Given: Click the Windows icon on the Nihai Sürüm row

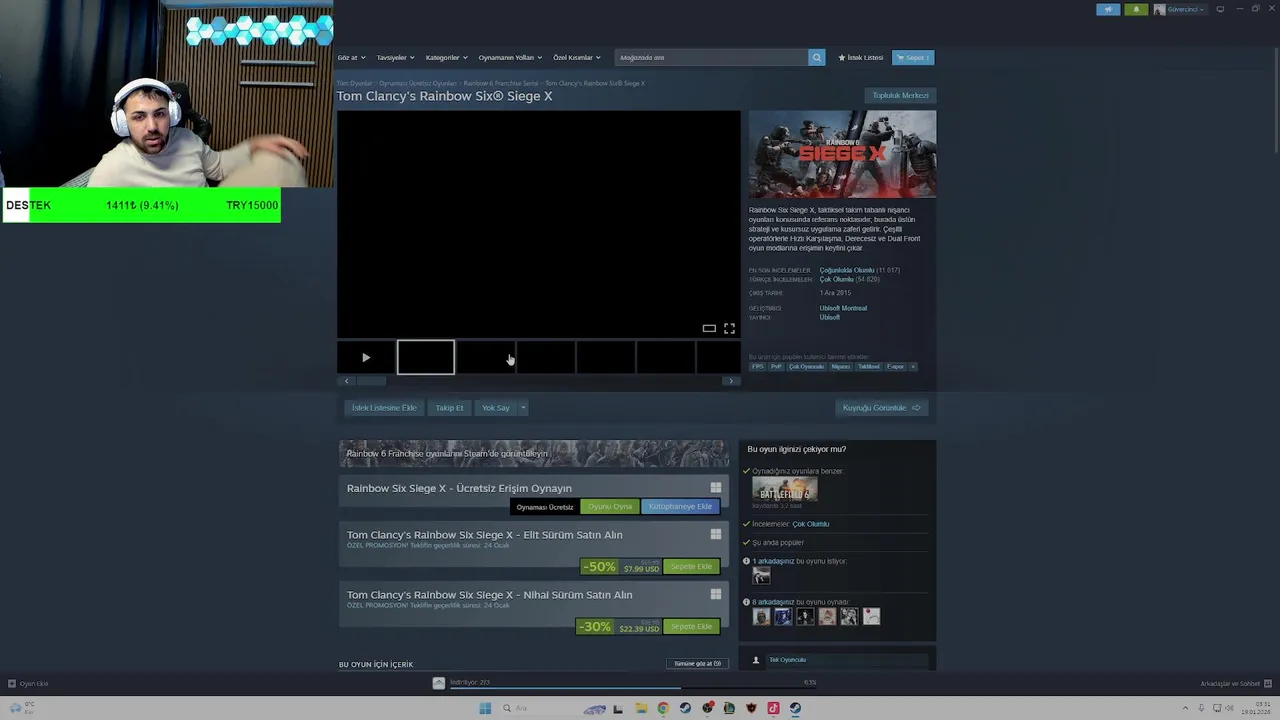Looking at the screenshot, I should click(x=715, y=594).
